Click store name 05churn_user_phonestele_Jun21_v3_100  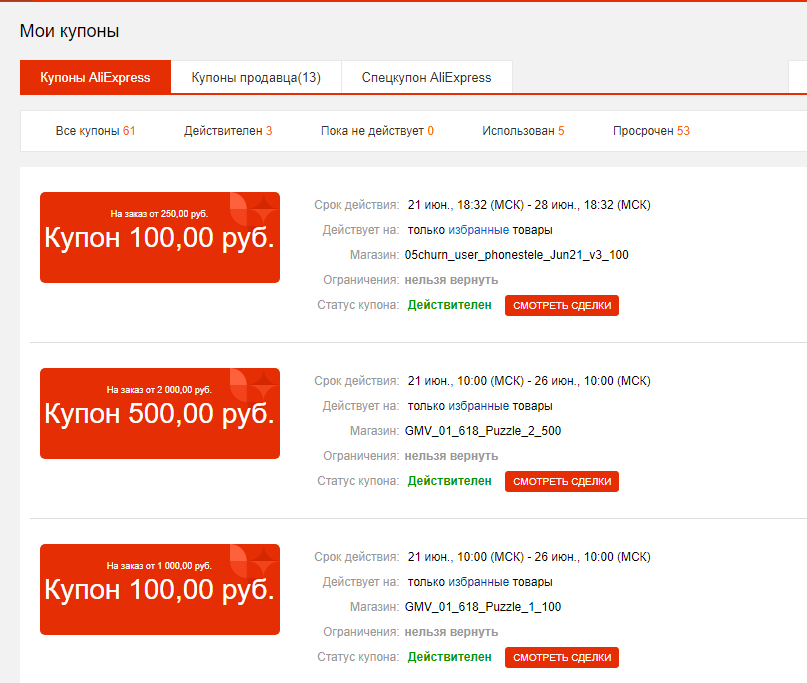[x=516, y=255]
